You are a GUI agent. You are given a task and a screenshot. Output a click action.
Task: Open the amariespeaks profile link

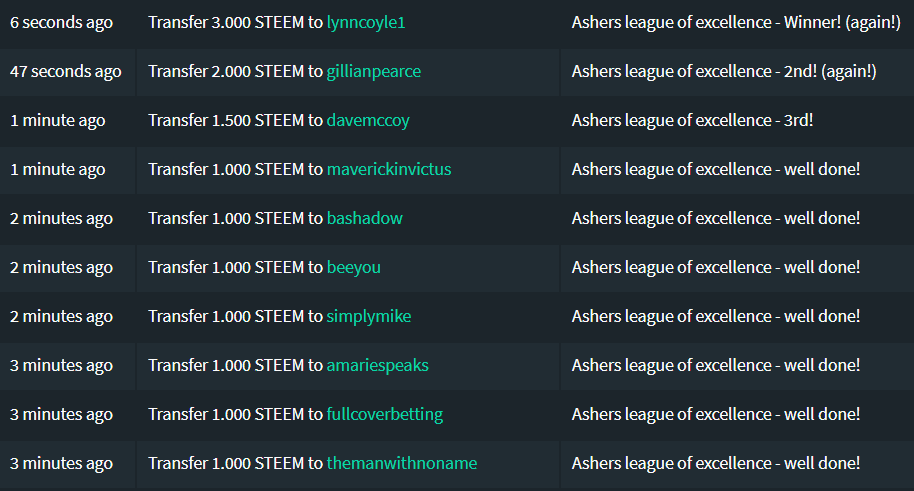coord(377,366)
